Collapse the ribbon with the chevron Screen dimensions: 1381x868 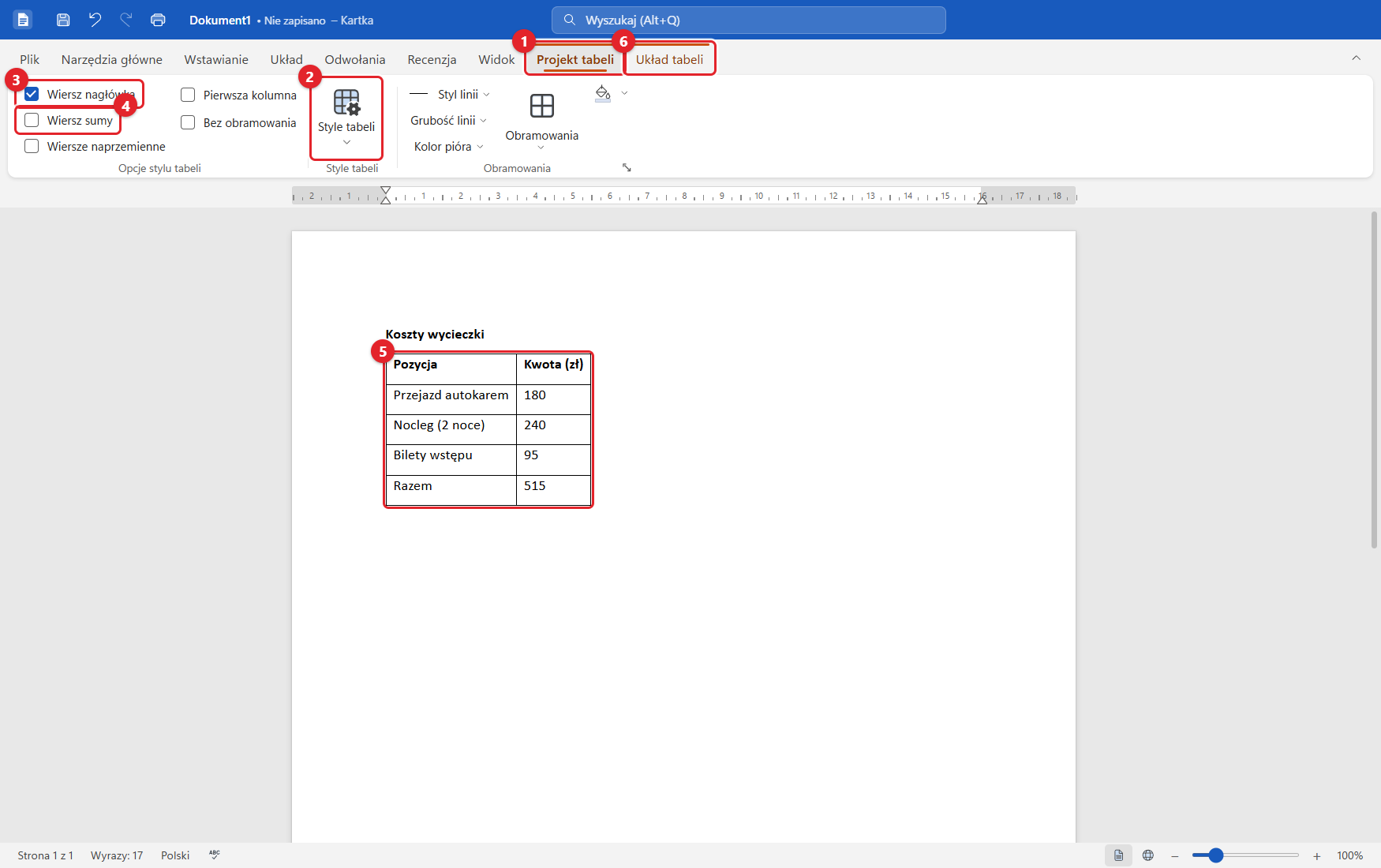[1357, 58]
